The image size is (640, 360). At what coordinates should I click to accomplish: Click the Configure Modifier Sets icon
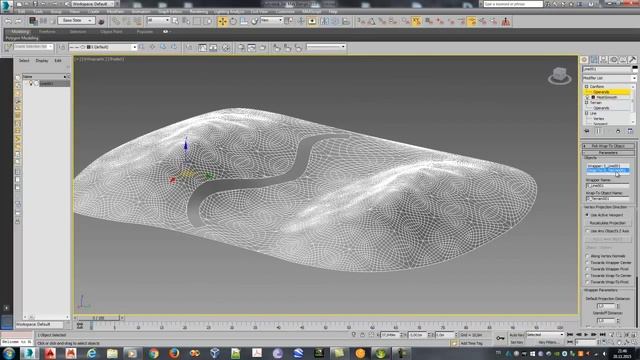[x=630, y=131]
